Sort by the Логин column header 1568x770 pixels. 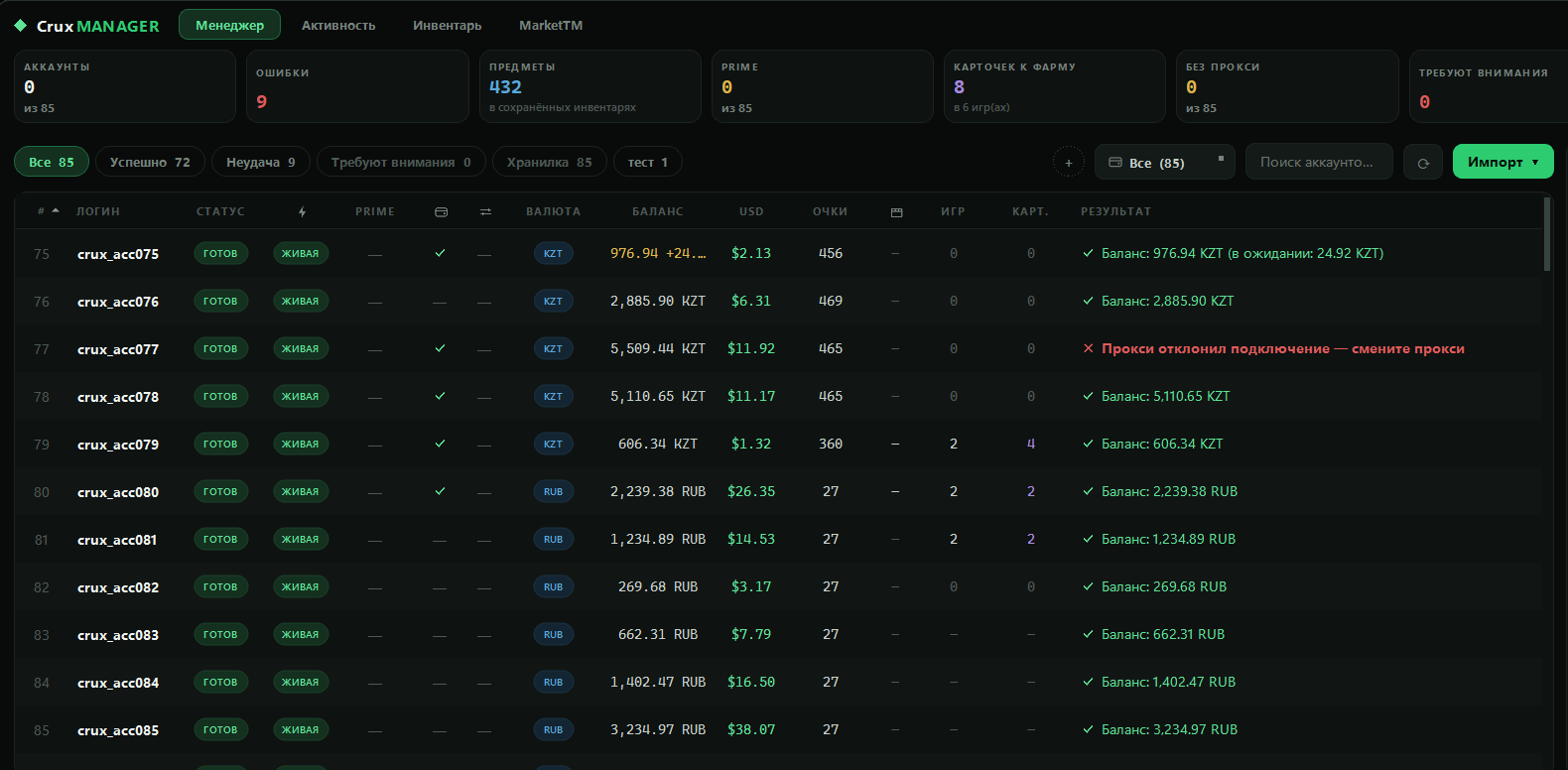[98, 211]
